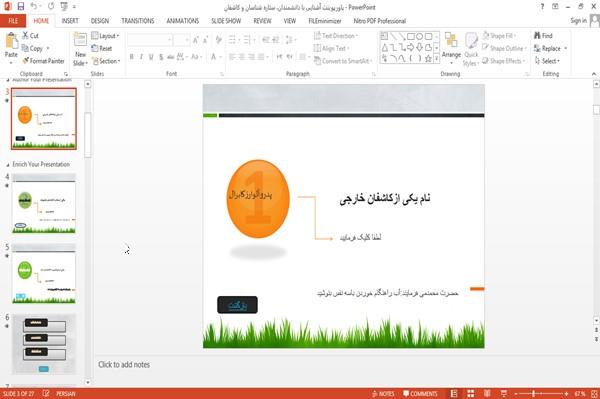Switch to the REVIEW tab

pyautogui.click(x=262, y=21)
